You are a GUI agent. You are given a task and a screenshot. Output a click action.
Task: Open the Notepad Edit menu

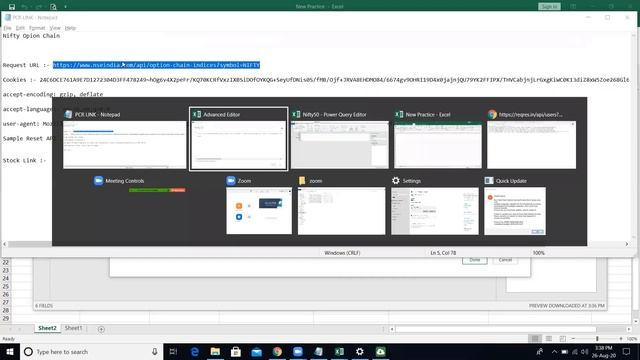20,28
